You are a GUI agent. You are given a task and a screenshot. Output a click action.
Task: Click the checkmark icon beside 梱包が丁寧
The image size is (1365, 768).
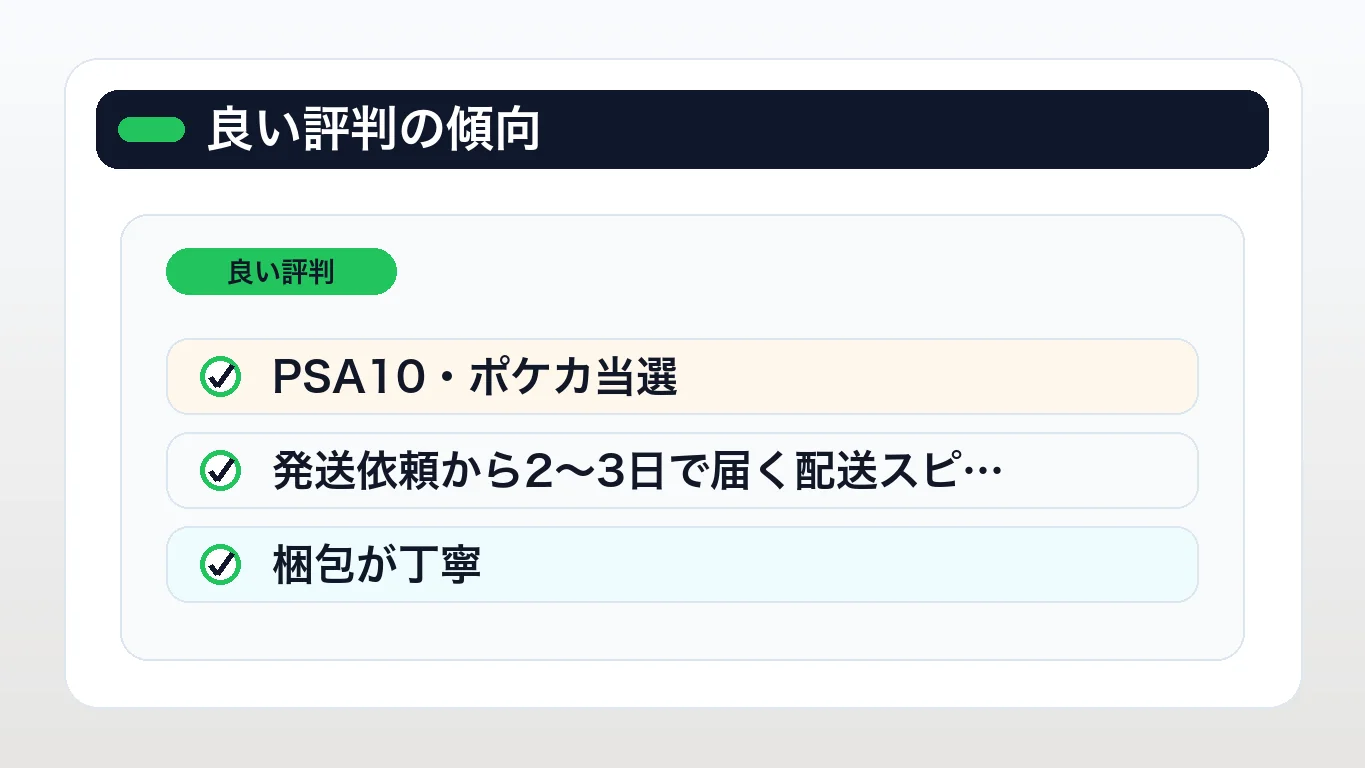(x=220, y=565)
